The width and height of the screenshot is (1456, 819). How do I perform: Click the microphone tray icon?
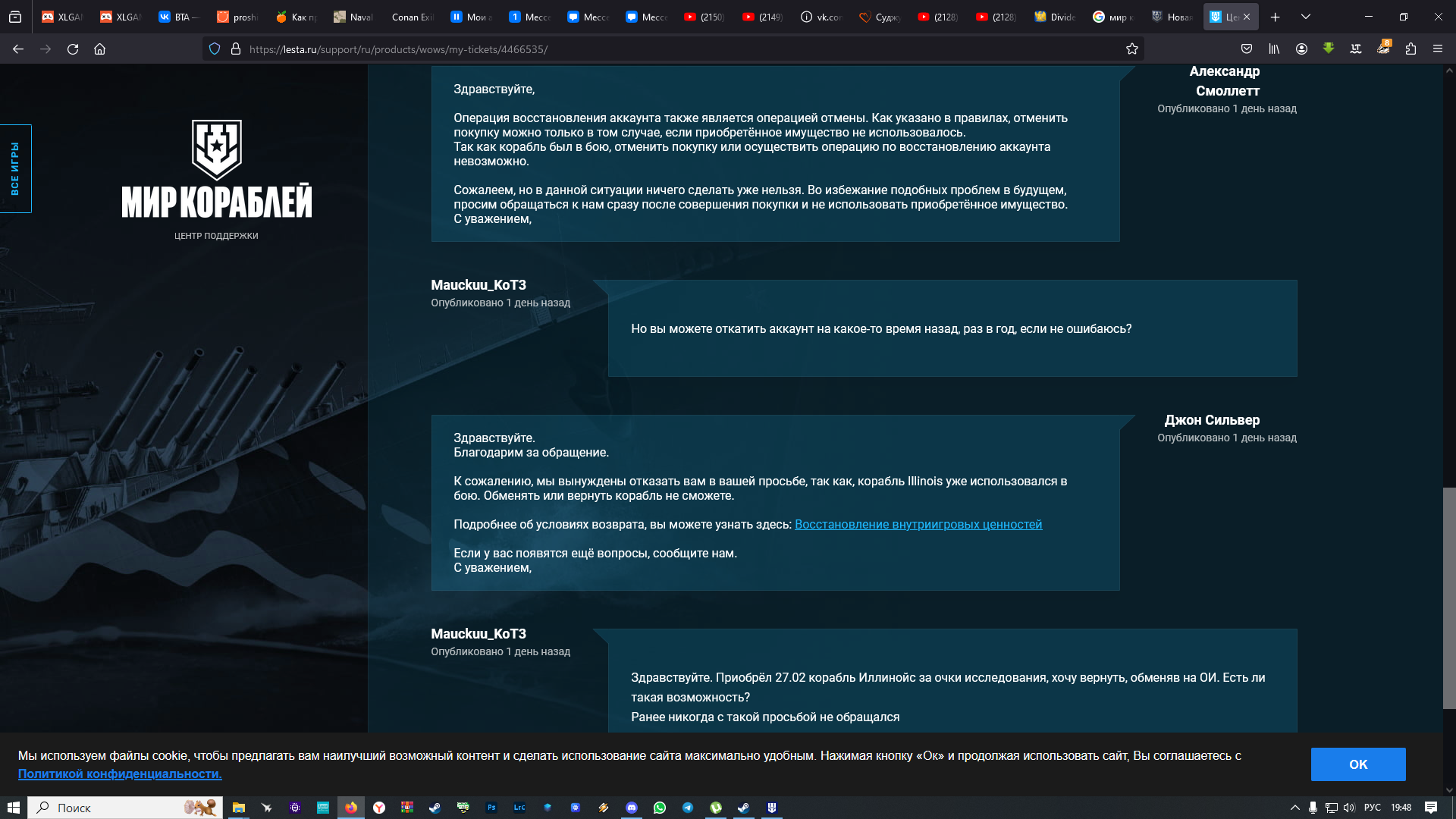click(x=1313, y=808)
